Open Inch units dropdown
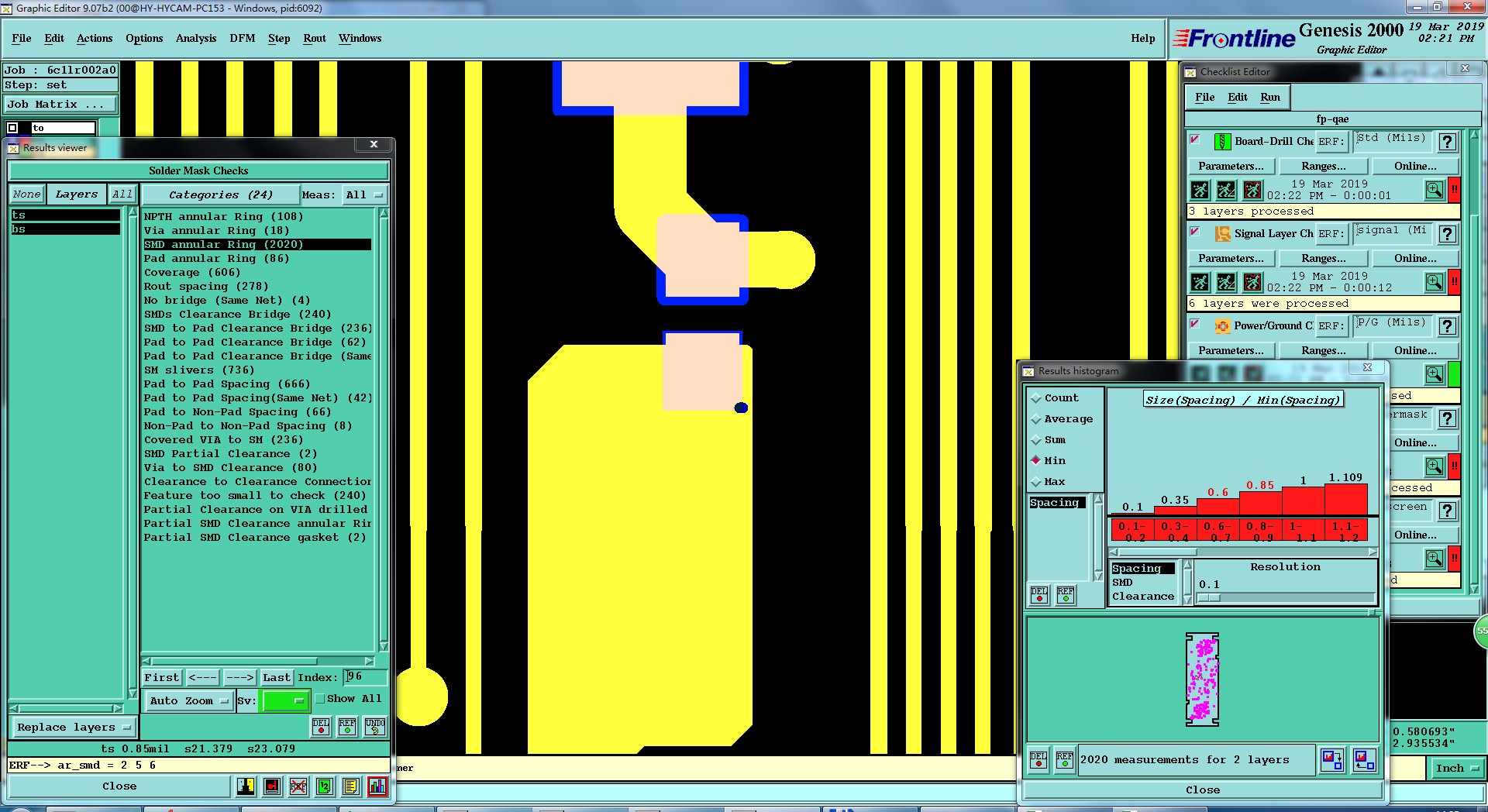 [1456, 769]
